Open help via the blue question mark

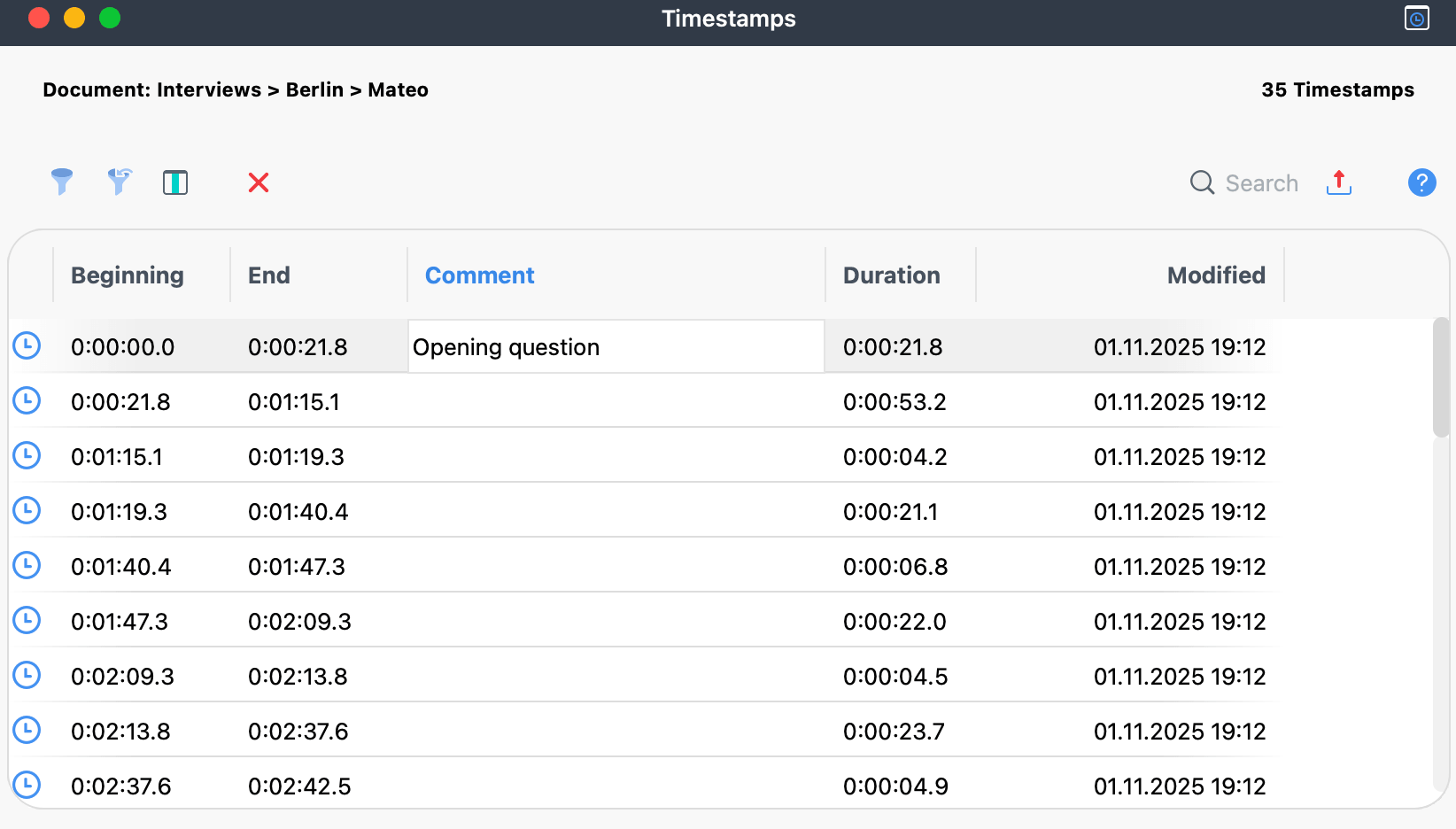1422,182
